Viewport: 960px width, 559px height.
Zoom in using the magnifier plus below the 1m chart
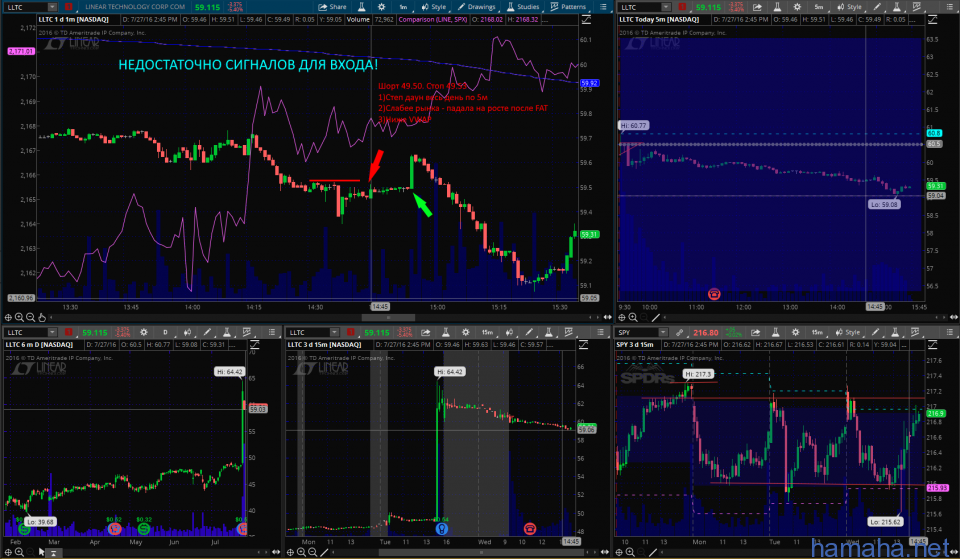pos(20,317)
